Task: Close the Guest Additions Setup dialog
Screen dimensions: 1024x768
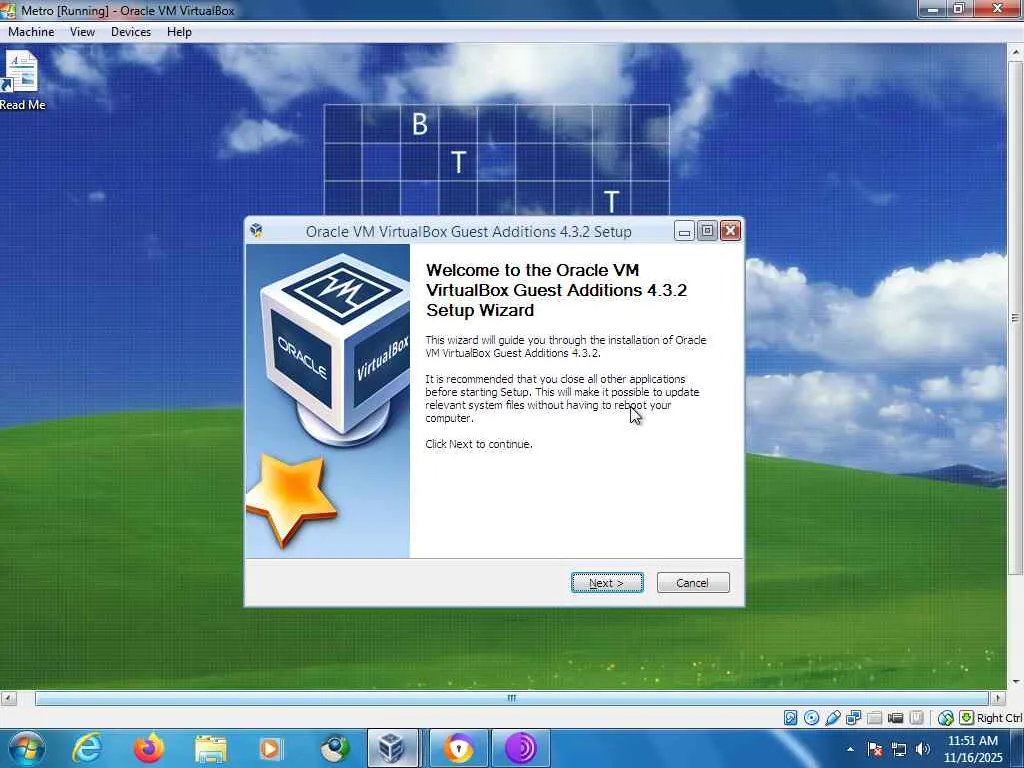Action: (731, 231)
